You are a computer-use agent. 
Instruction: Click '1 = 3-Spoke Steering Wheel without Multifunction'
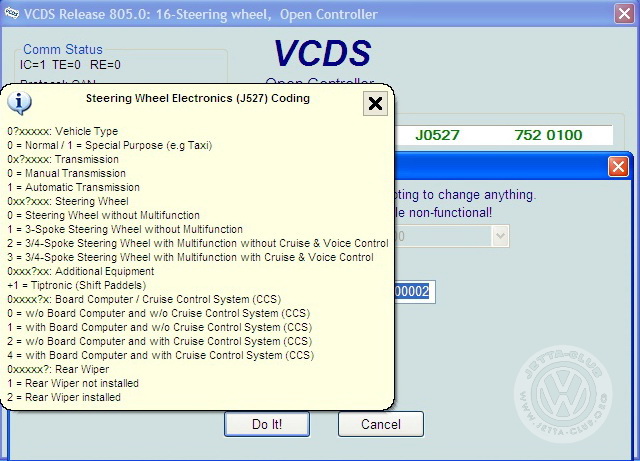(125, 229)
